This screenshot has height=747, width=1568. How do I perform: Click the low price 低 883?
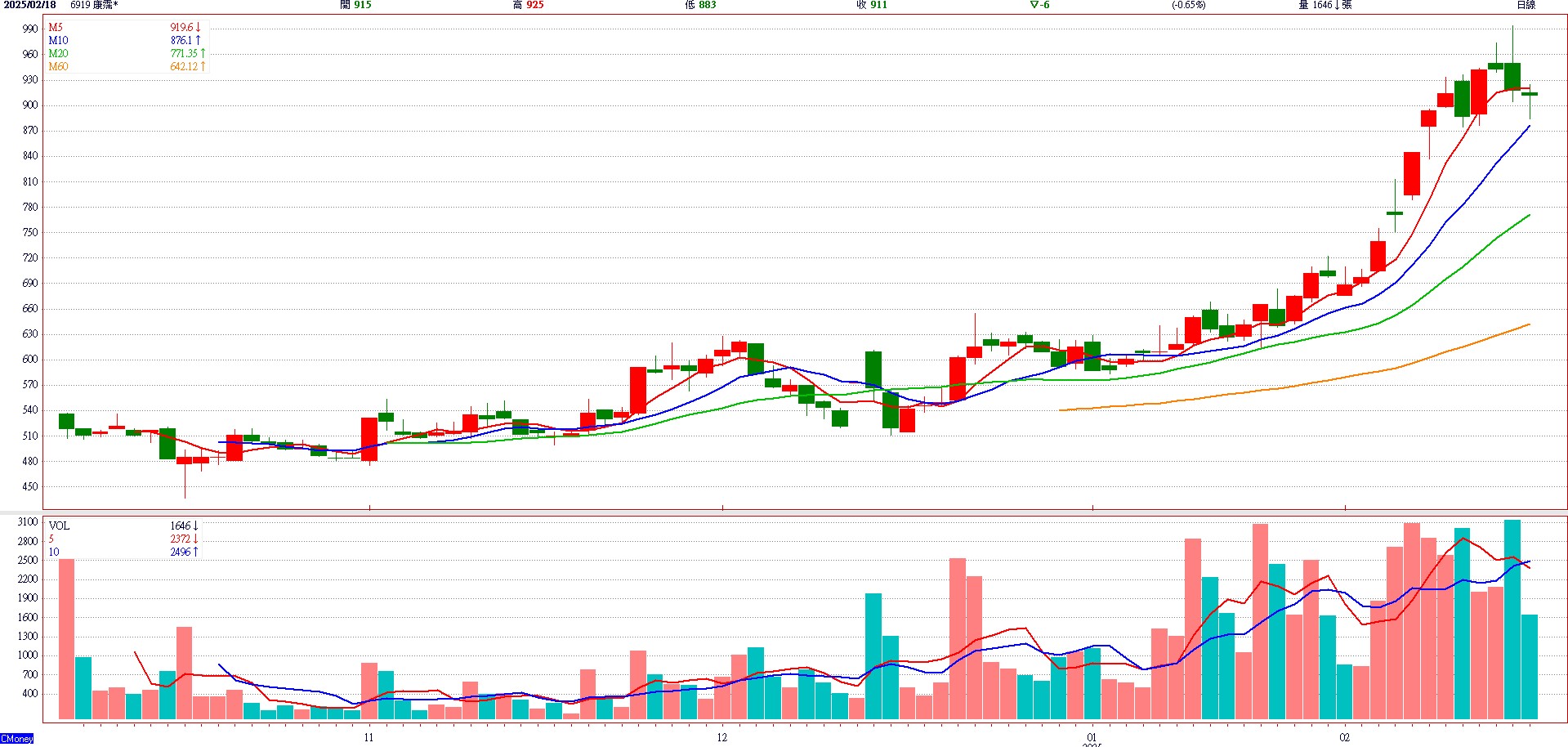700,5
